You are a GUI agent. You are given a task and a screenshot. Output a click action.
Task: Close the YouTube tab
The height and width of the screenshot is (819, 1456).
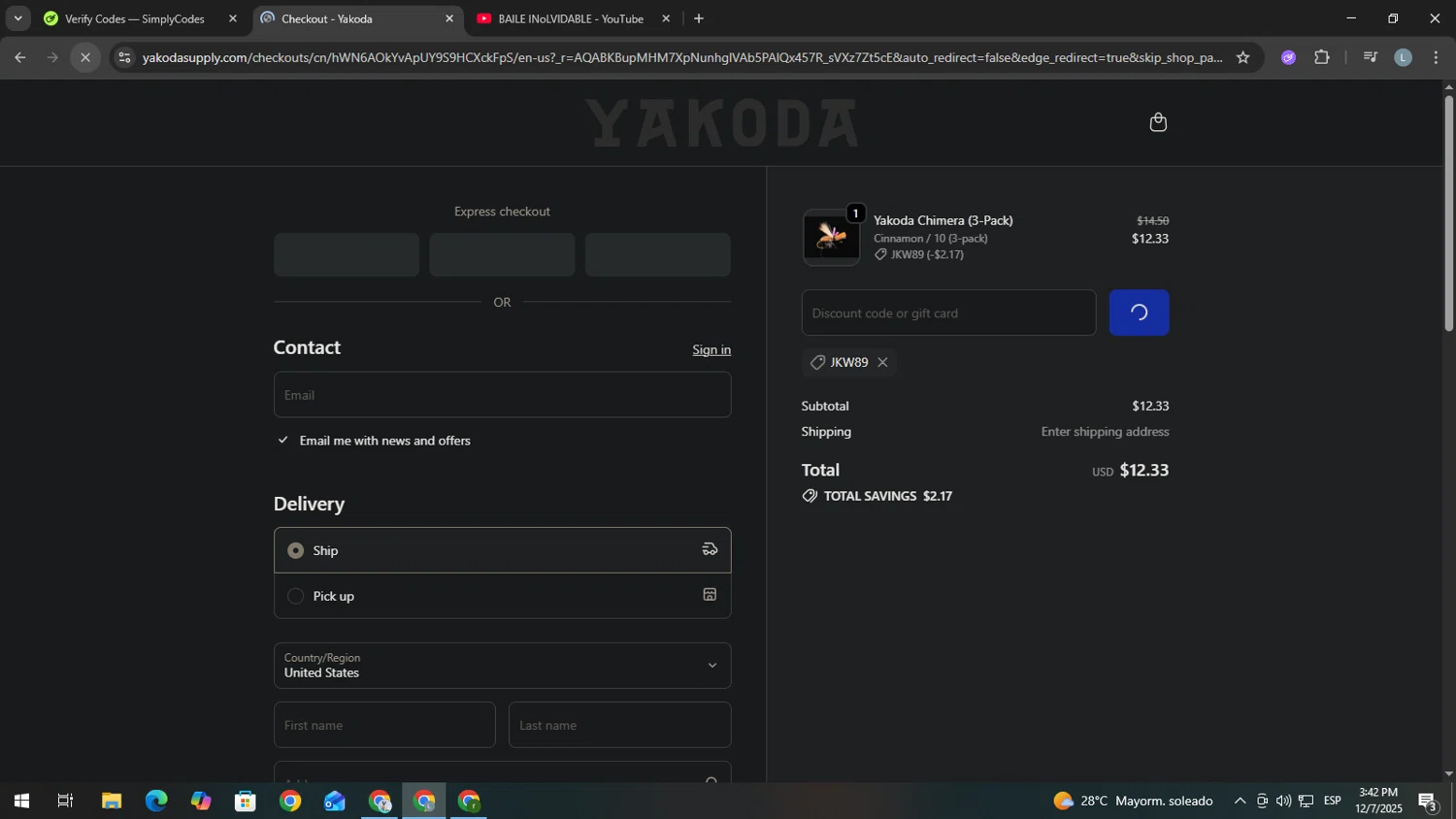(666, 18)
